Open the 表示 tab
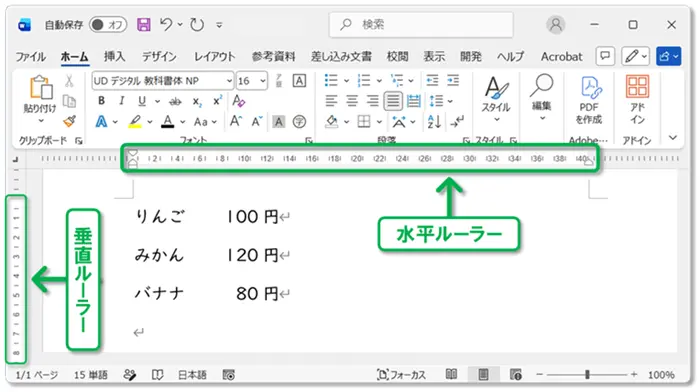 (x=434, y=57)
